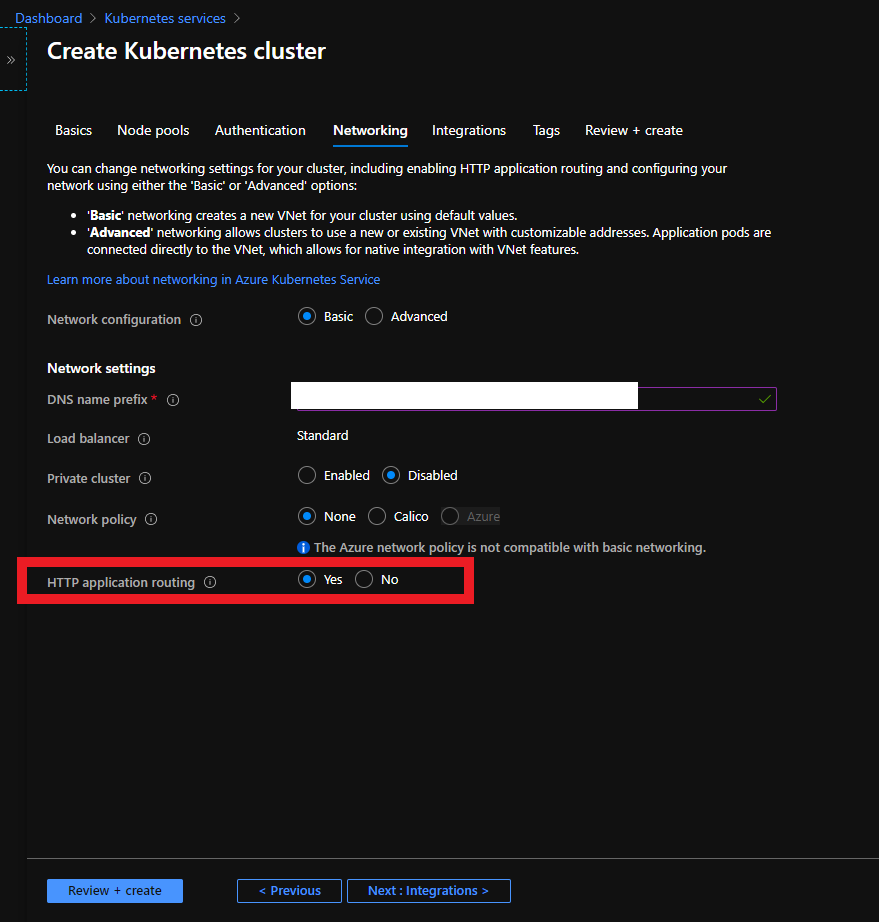
Task: Click the DNS name prefix input field
Action: click(x=700, y=399)
